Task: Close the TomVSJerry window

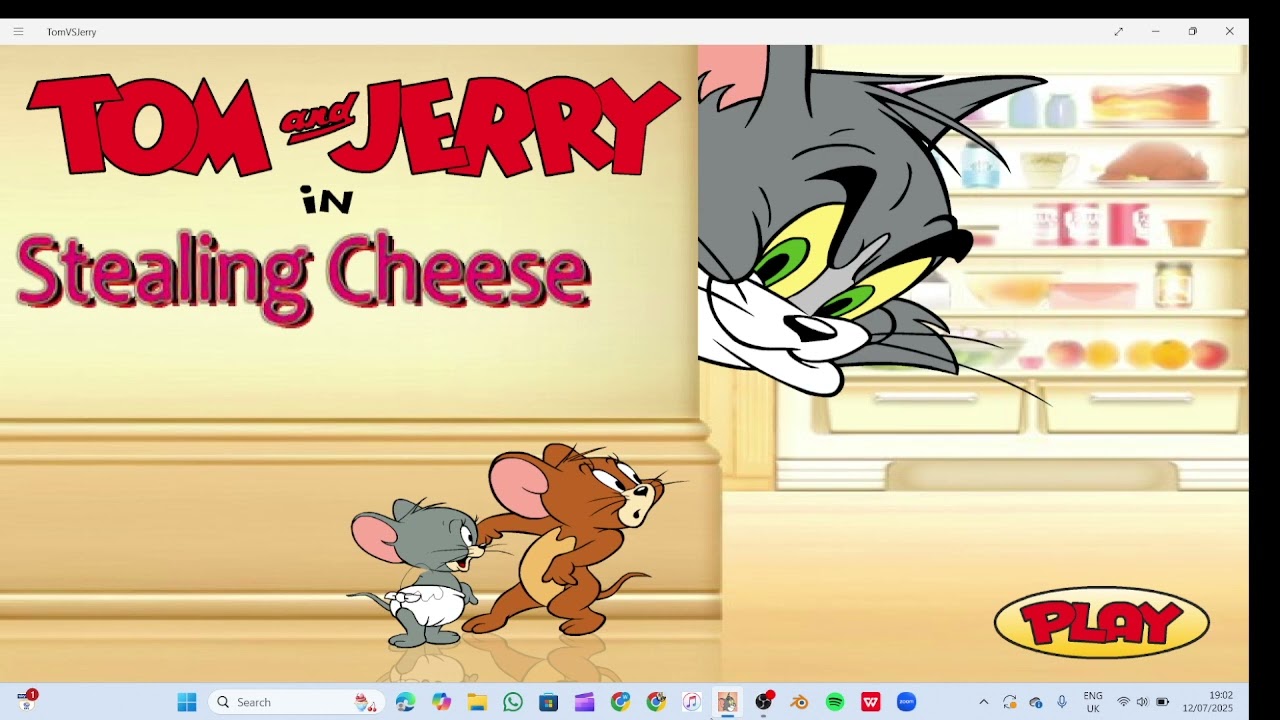Action: pos(1229,32)
